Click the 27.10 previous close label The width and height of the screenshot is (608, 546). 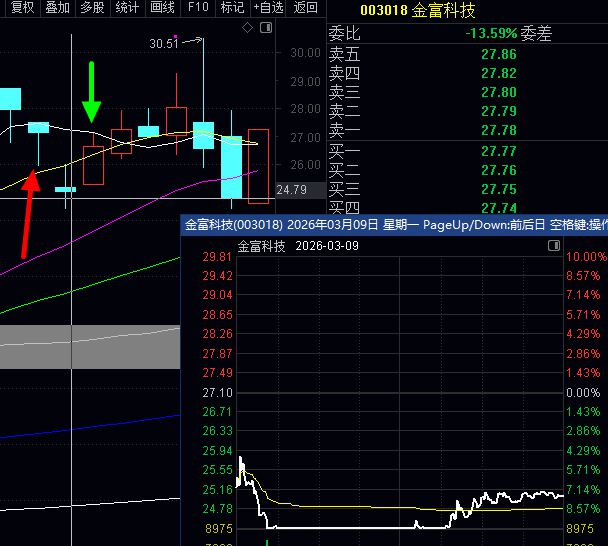coord(217,393)
